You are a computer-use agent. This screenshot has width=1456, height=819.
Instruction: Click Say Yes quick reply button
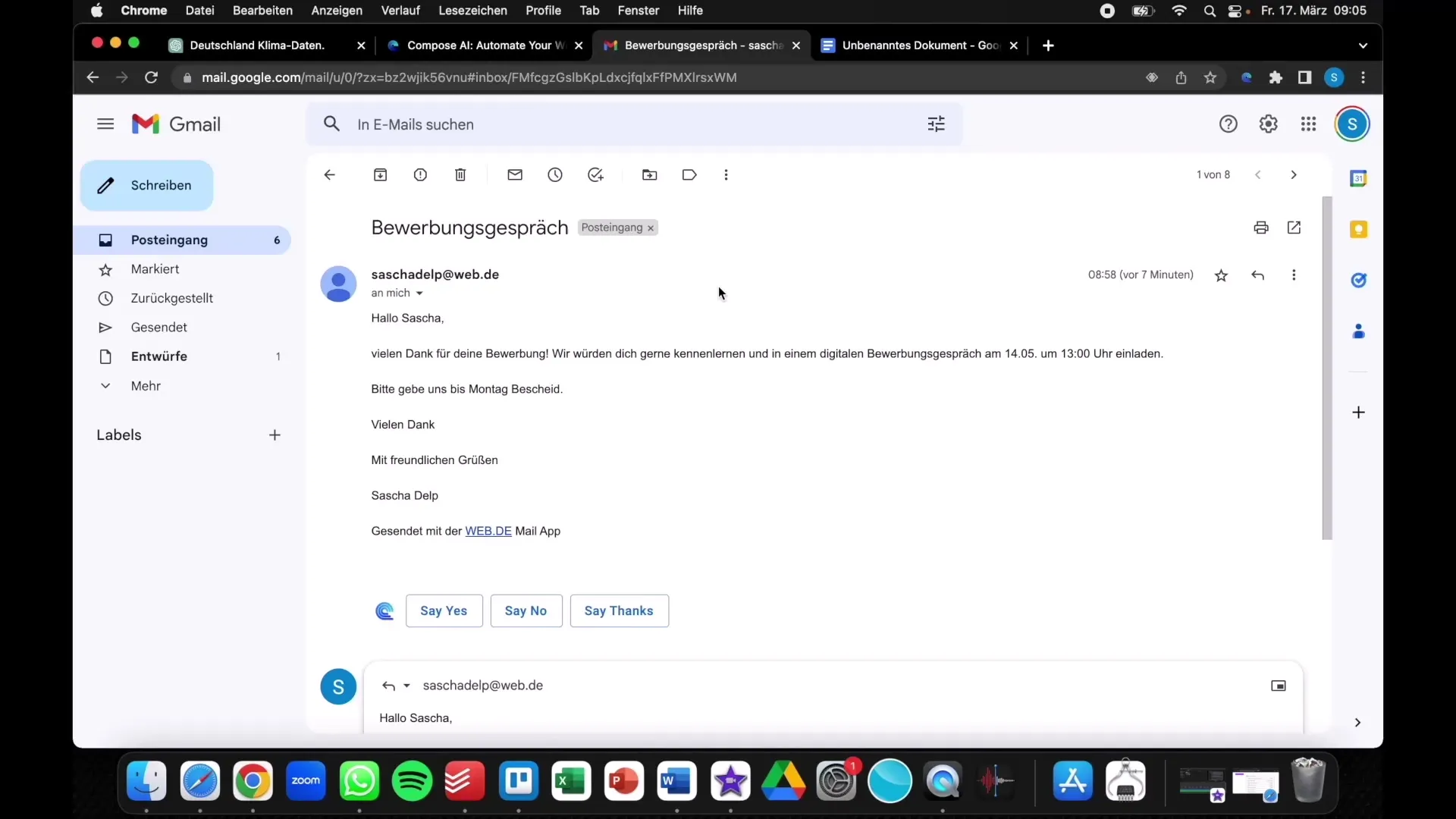tap(443, 610)
